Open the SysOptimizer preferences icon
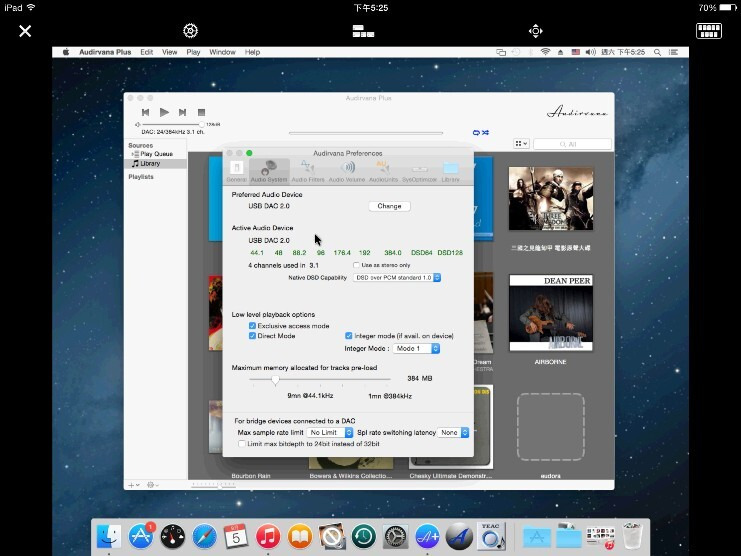Viewport: 741px width, 556px height. pyautogui.click(x=418, y=170)
